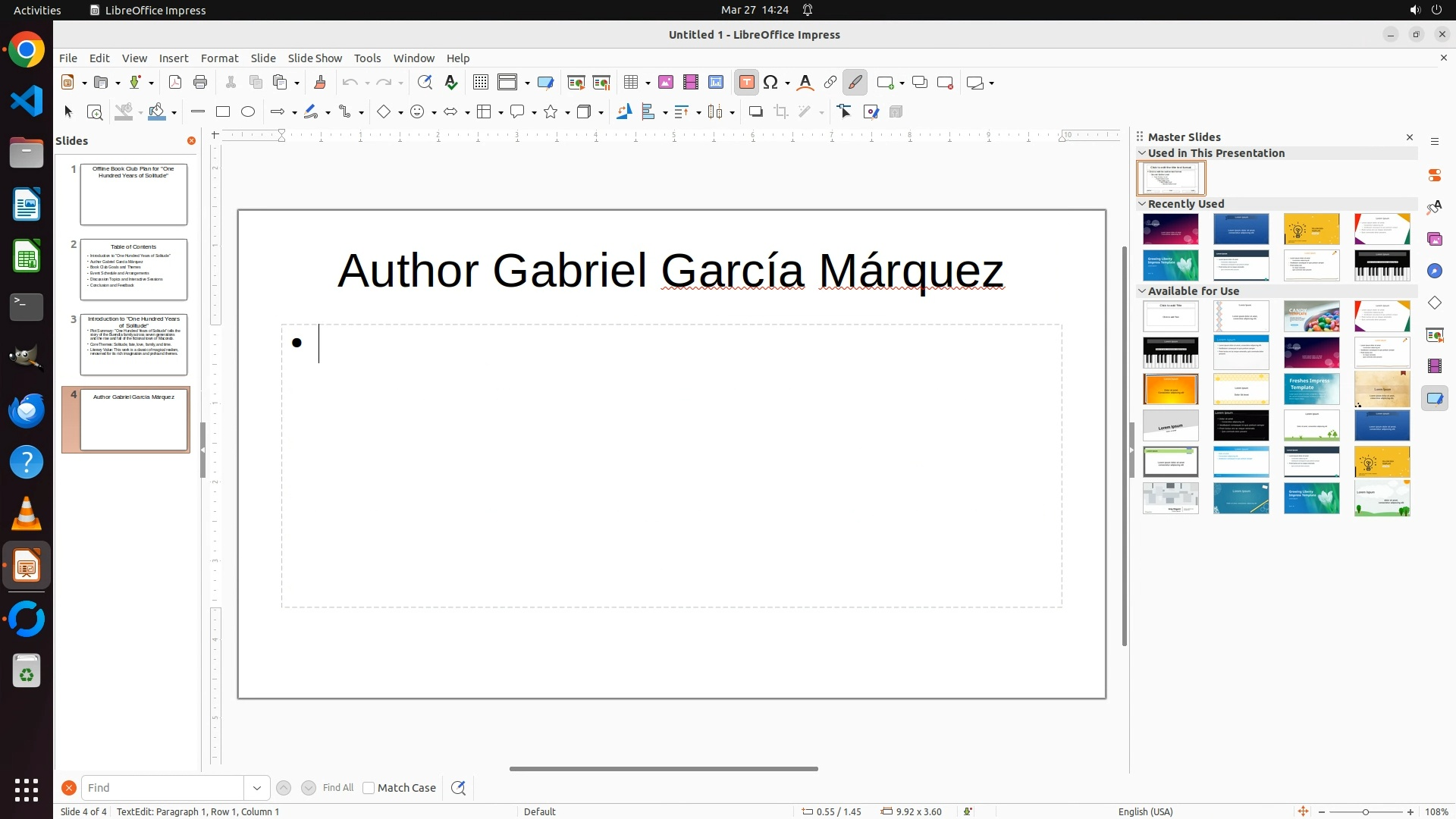The image size is (1456, 819).
Task: Select the Ellipse drawing tool
Action: 248,112
